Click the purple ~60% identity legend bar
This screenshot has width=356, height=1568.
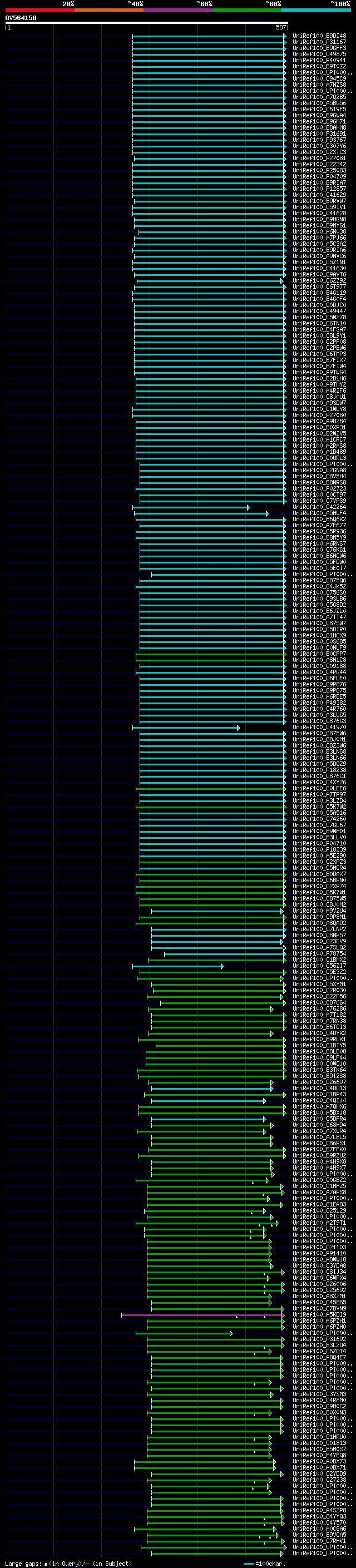179,11
